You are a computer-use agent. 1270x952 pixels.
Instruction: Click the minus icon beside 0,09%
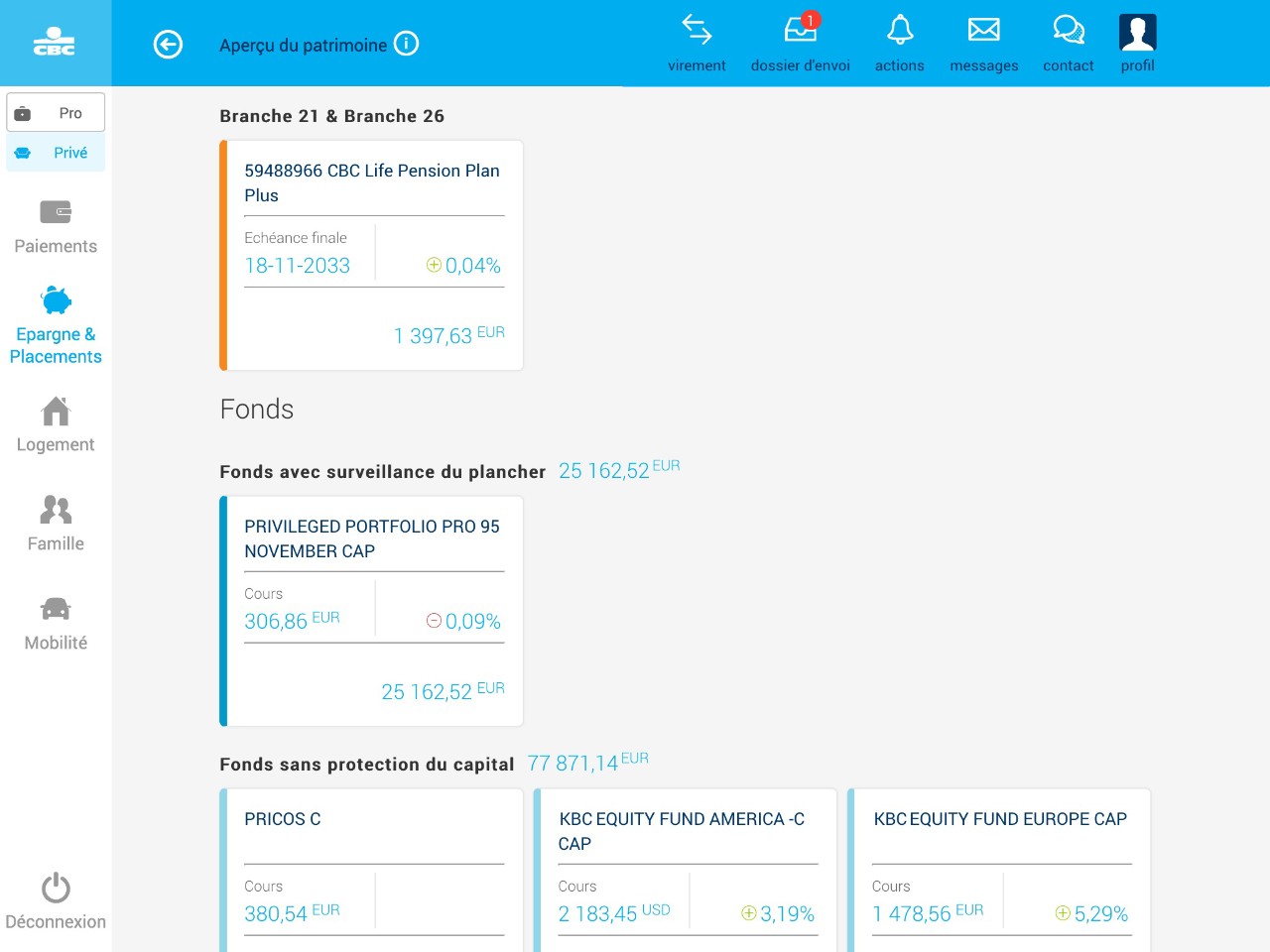pos(434,621)
